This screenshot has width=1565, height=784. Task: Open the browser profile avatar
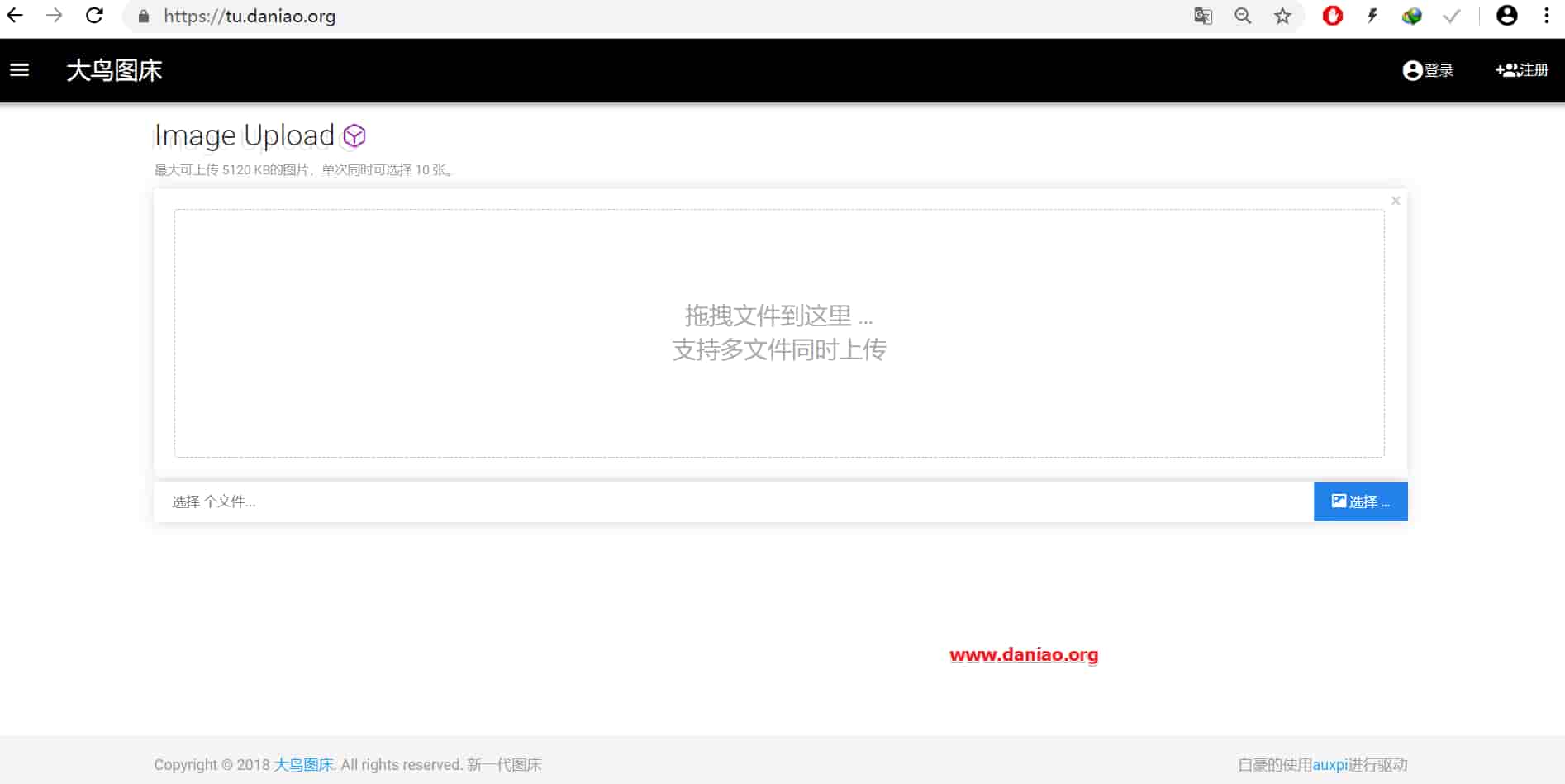click(1506, 16)
